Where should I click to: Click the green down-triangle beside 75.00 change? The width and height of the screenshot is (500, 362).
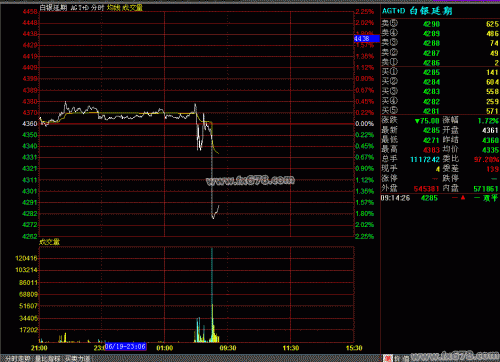pyautogui.click(x=417, y=121)
